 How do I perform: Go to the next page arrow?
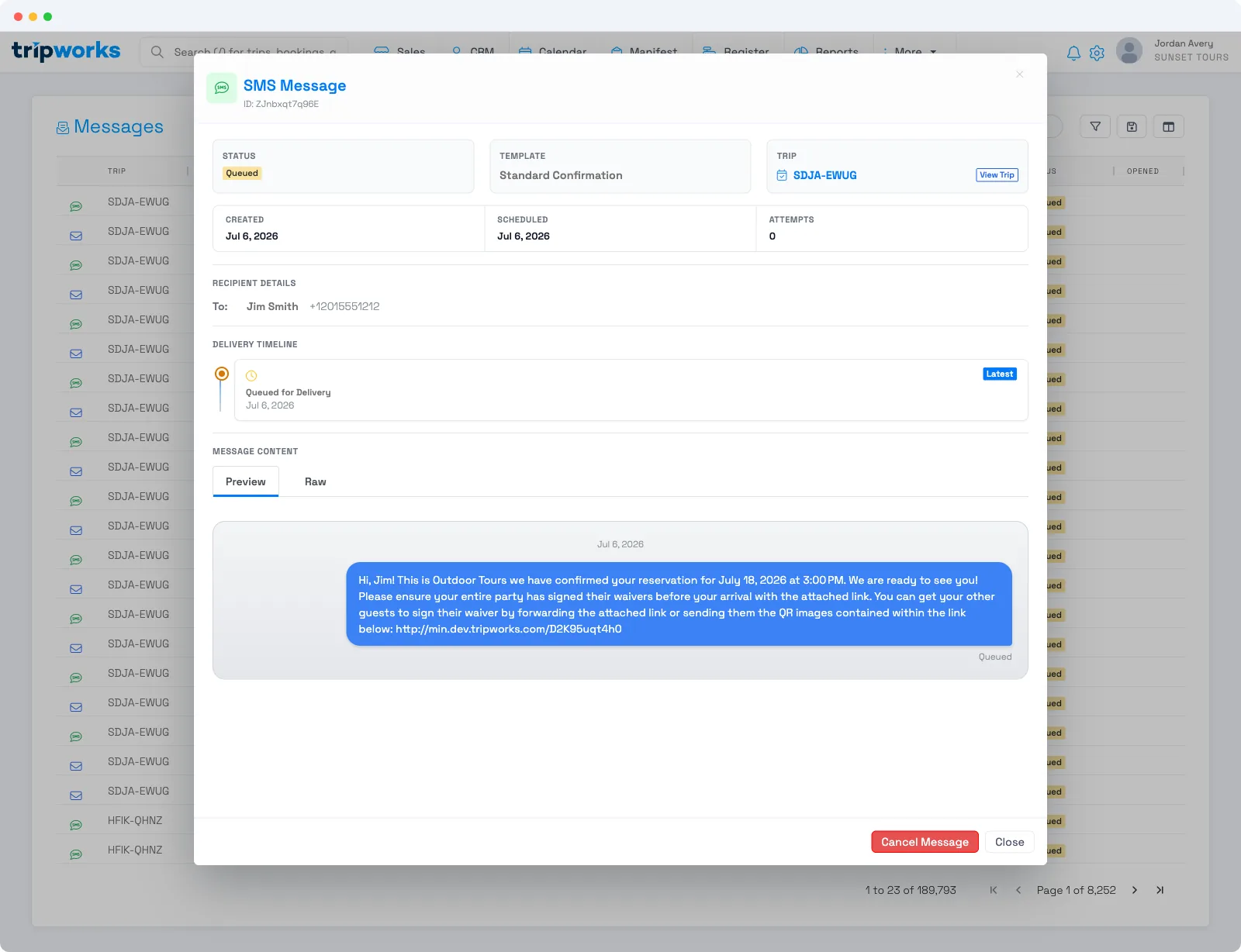click(1135, 890)
